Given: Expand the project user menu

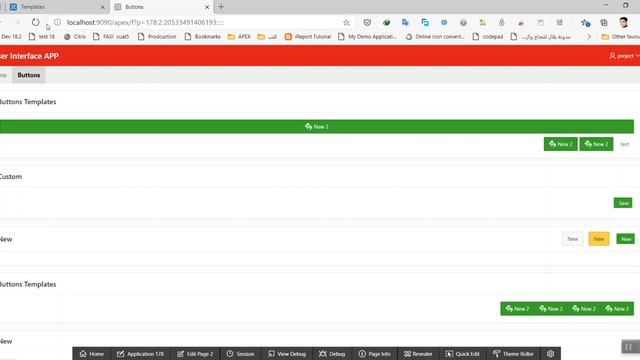Looking at the screenshot, I should 624,56.
